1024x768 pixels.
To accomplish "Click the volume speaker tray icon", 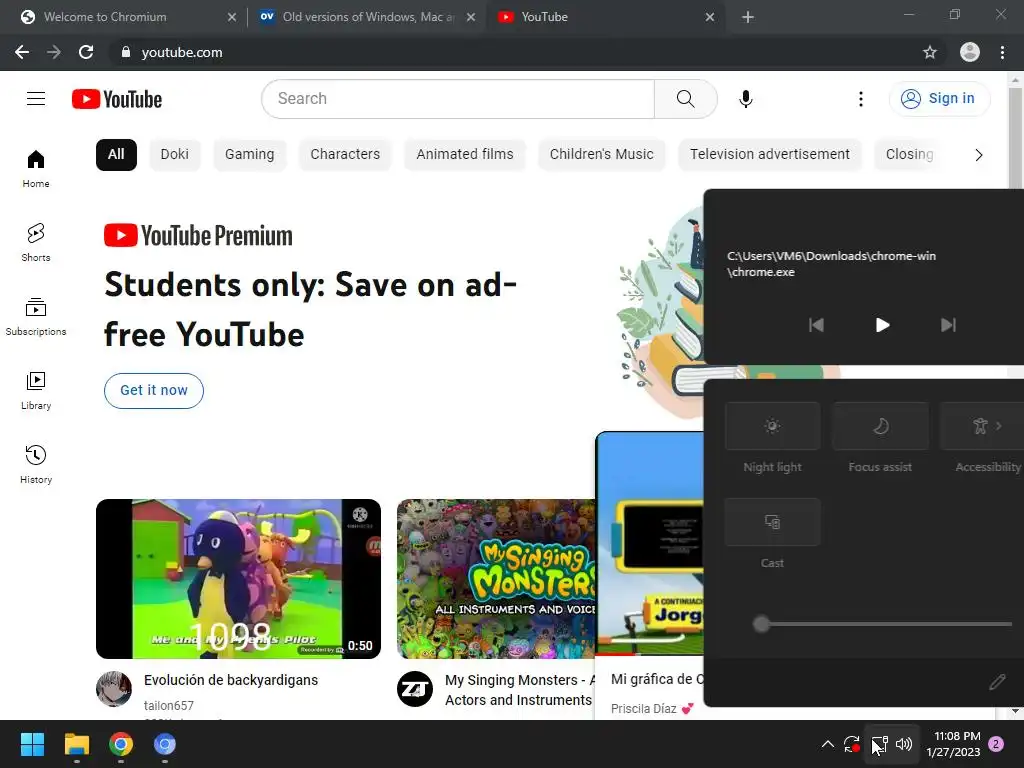I will [904, 744].
